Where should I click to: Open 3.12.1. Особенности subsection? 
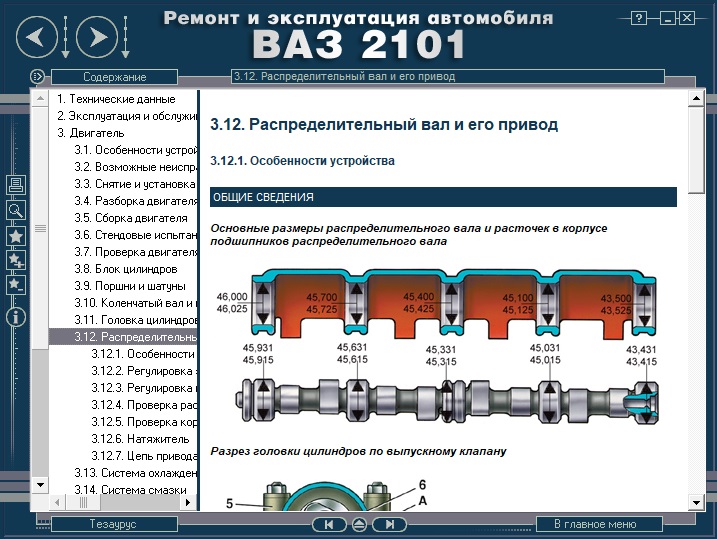pos(143,354)
